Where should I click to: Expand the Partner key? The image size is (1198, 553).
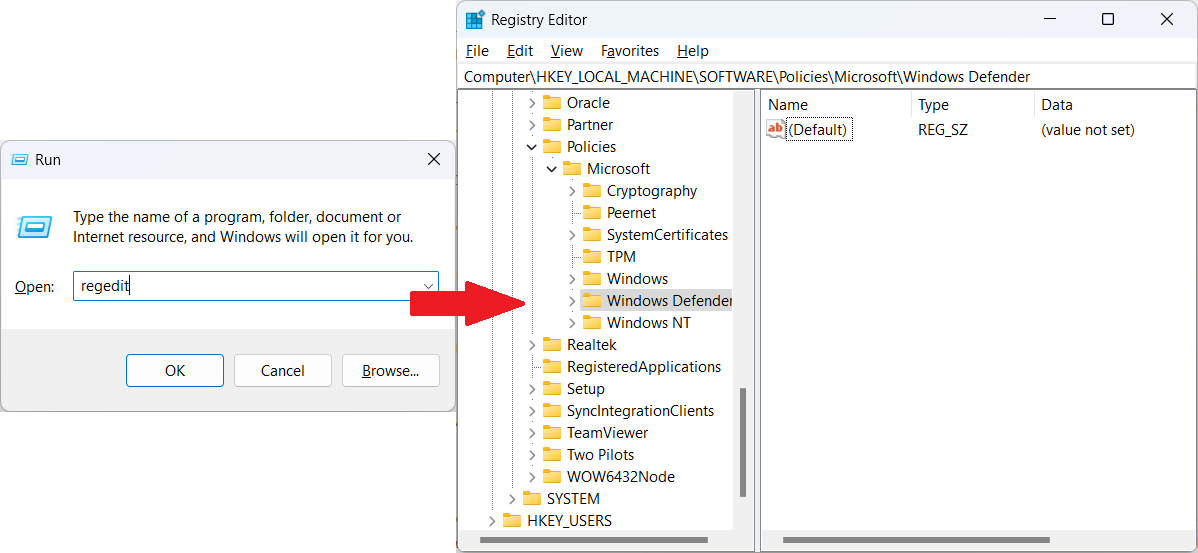click(533, 125)
